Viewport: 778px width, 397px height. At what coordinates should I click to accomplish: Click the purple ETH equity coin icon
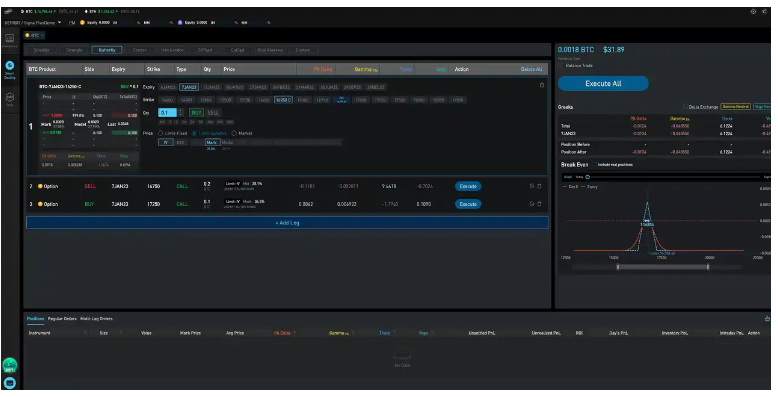180,22
